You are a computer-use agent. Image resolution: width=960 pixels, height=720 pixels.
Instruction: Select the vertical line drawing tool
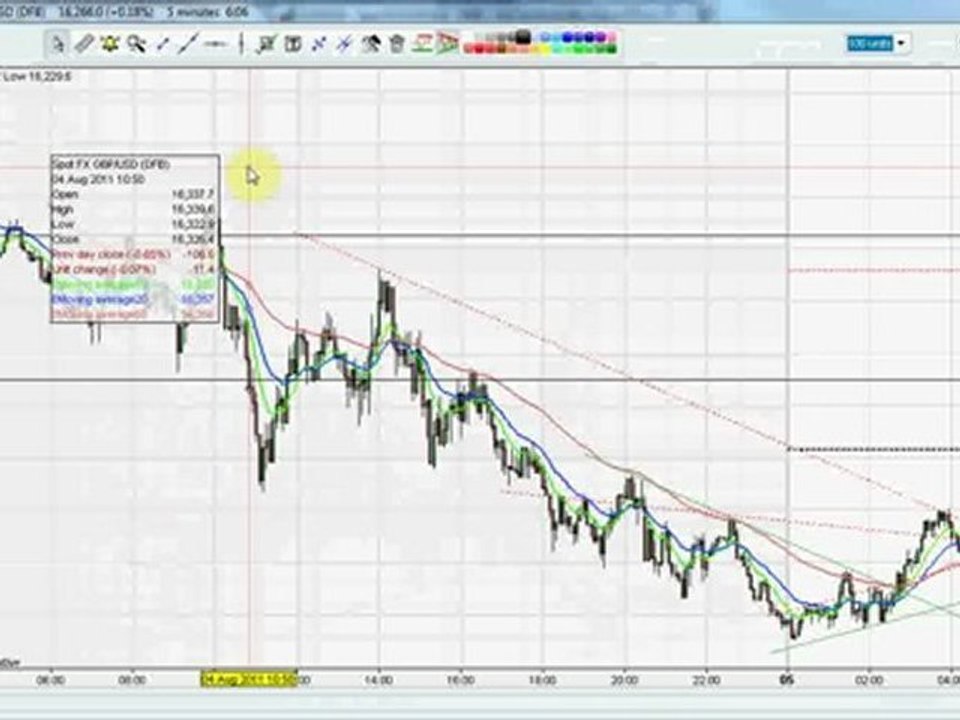(x=241, y=43)
